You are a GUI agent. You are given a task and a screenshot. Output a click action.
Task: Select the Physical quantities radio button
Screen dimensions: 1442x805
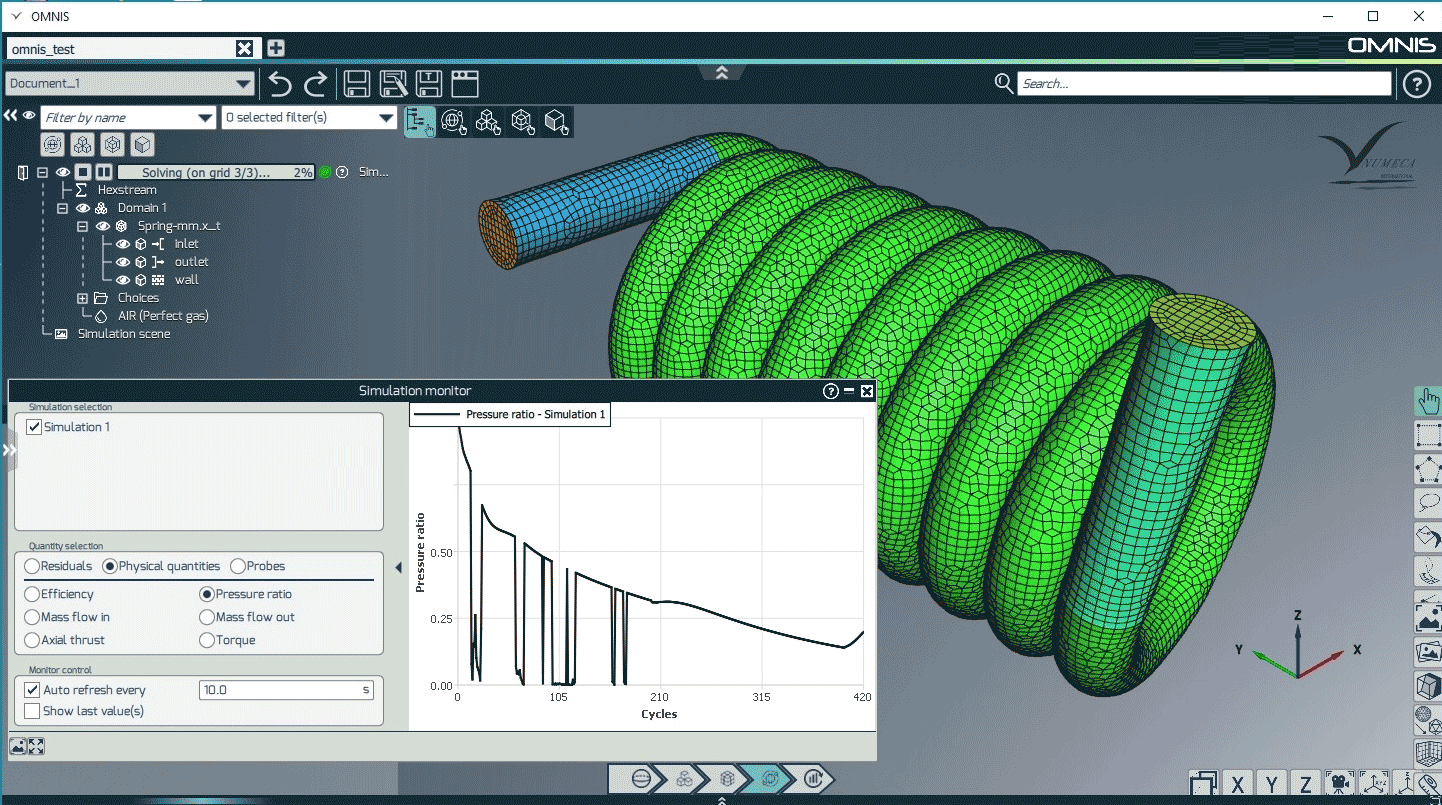pyautogui.click(x=110, y=566)
